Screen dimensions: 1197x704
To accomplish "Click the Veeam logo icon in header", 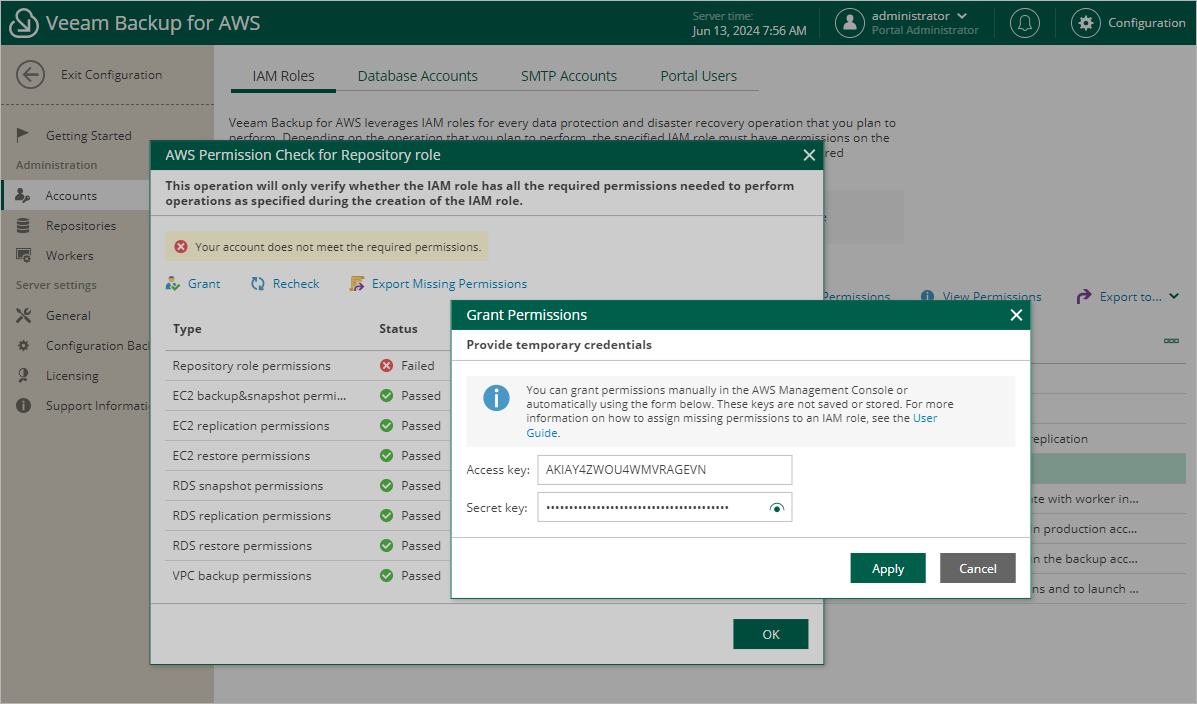I will 24,23.
